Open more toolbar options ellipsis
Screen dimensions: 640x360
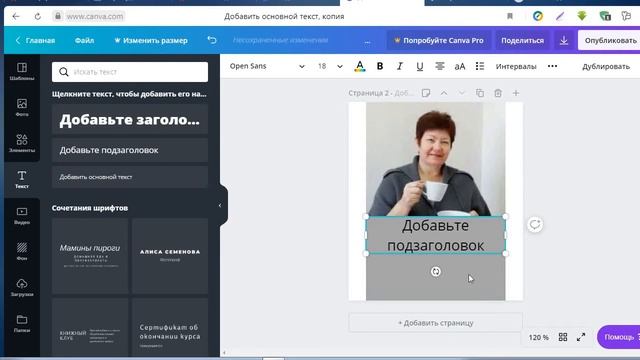(x=552, y=66)
